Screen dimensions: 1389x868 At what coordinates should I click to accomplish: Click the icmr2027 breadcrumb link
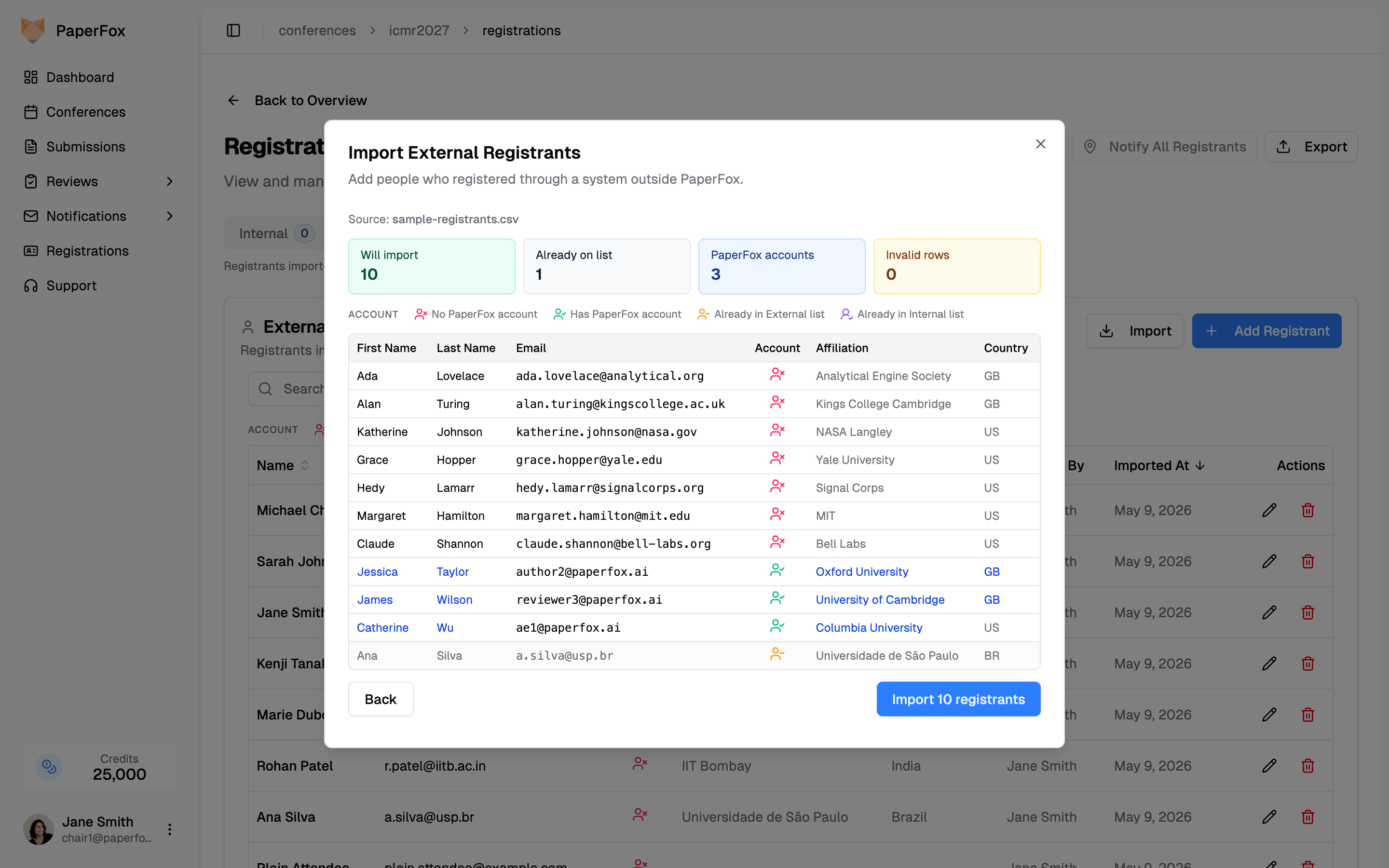(419, 30)
